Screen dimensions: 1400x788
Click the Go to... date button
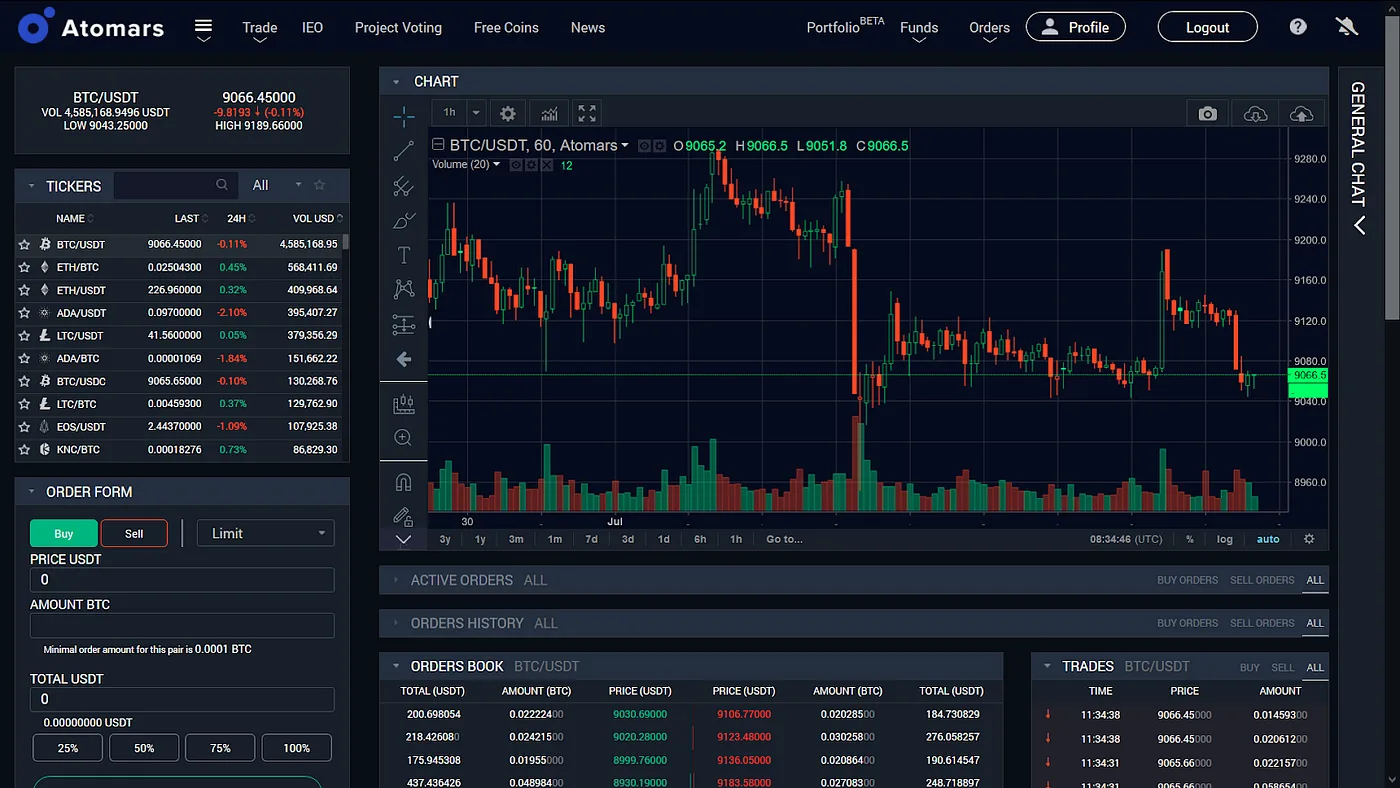pos(784,539)
